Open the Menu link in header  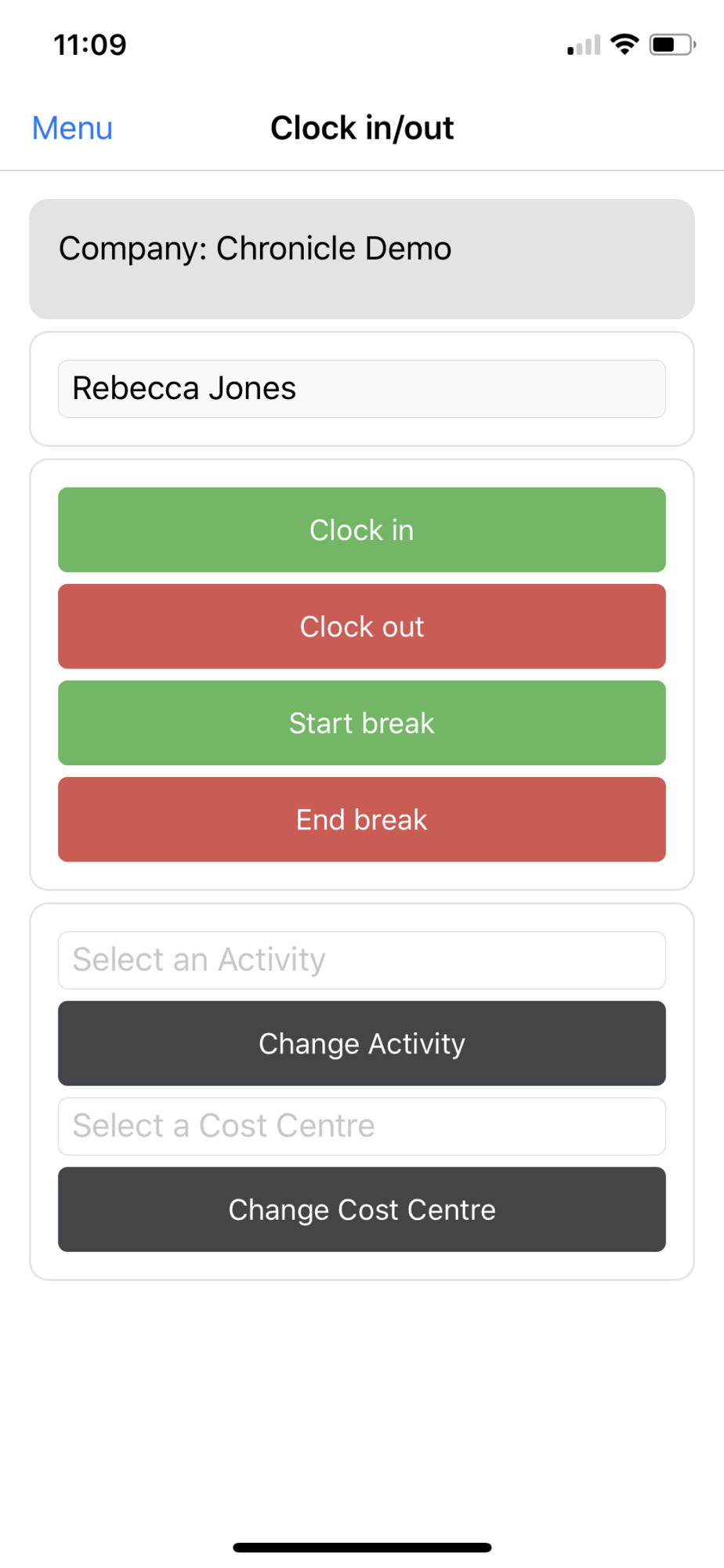[x=72, y=128]
